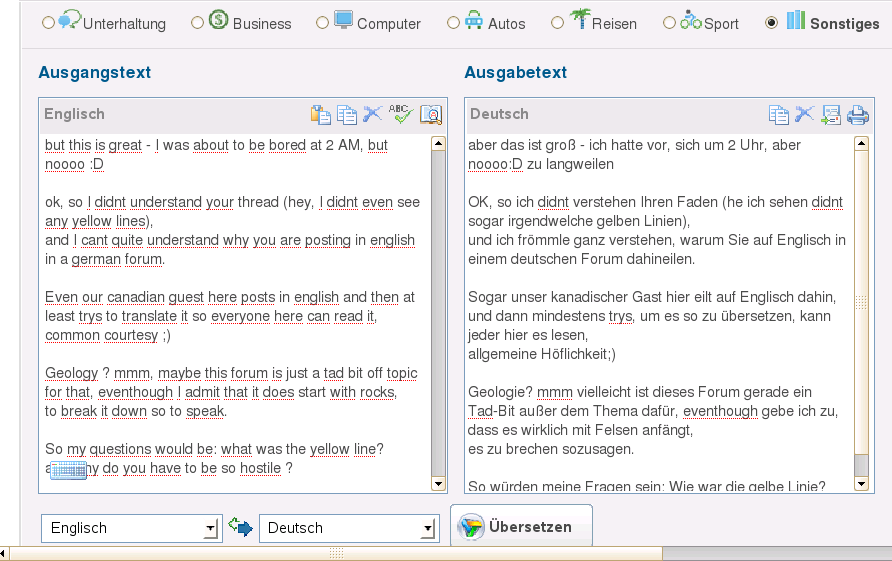
Task: Select the Sport radio button
Action: tap(670, 23)
